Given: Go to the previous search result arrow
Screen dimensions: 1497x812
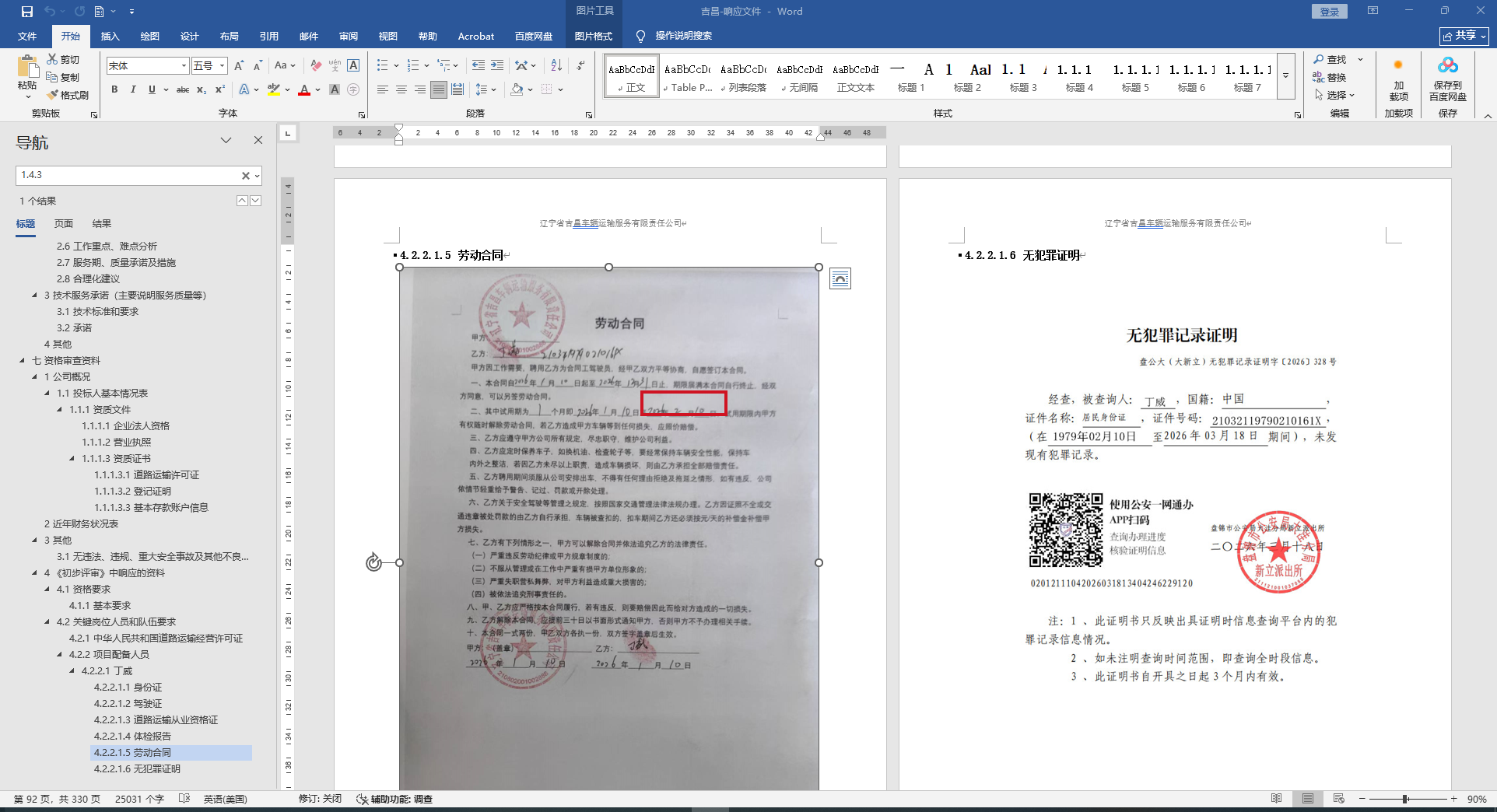Looking at the screenshot, I should pos(242,201).
